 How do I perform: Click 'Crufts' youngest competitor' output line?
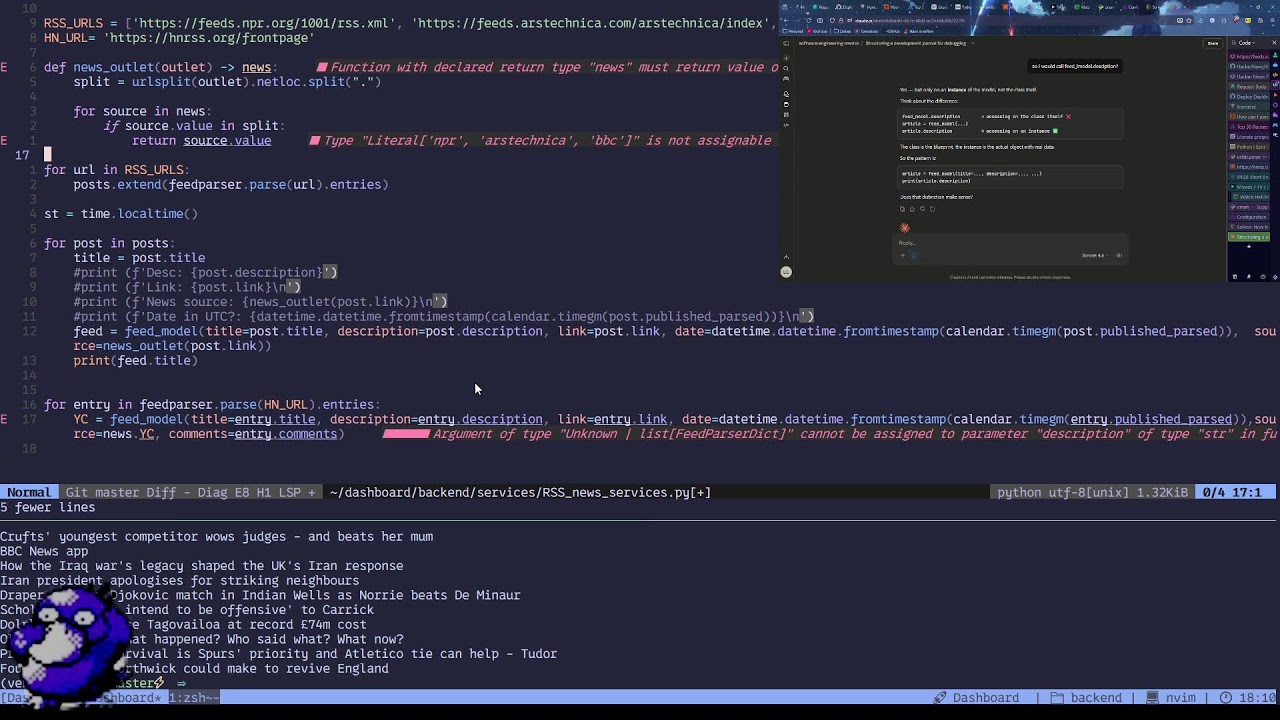(x=216, y=536)
